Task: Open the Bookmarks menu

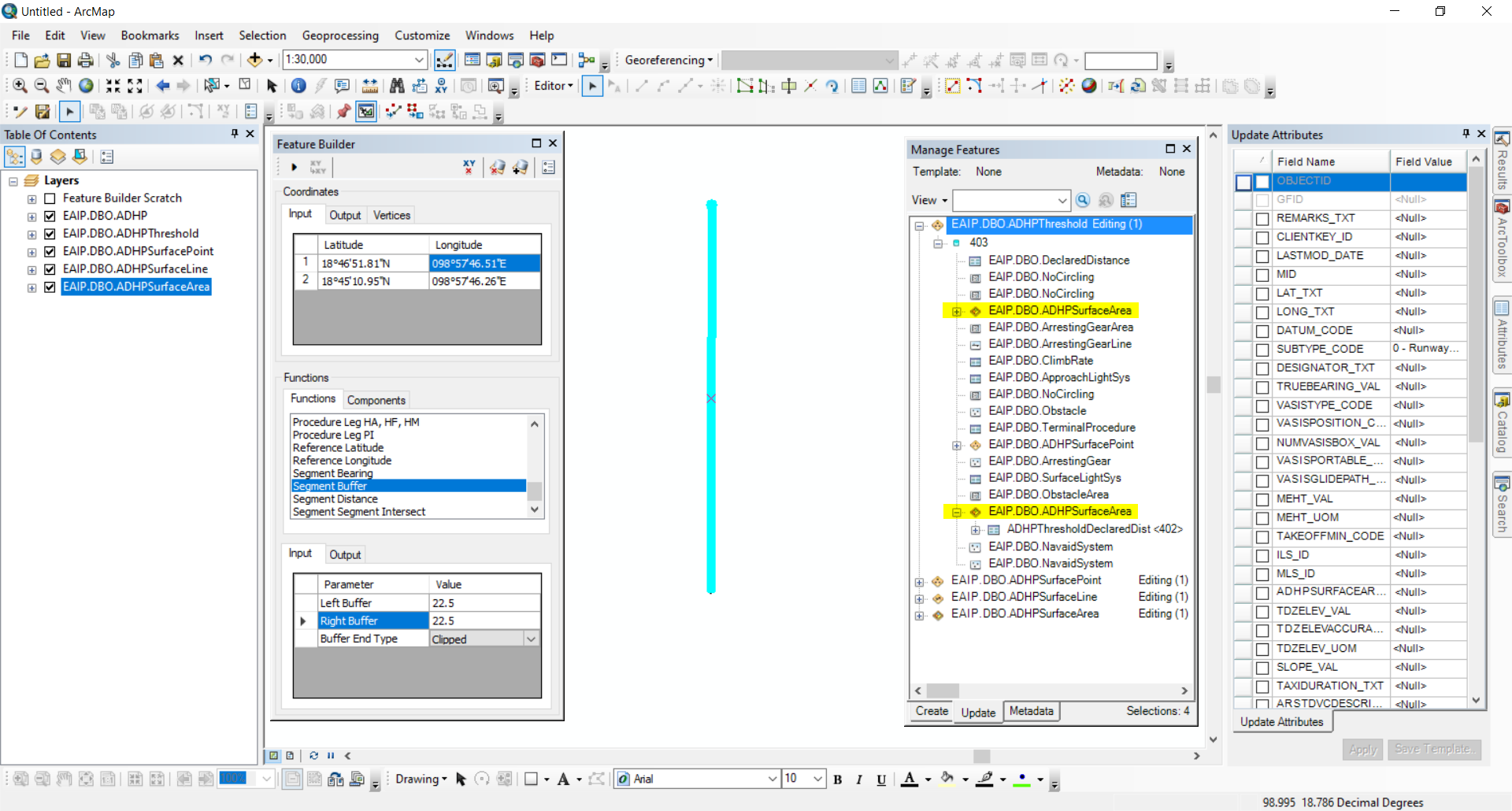Action: coord(150,35)
